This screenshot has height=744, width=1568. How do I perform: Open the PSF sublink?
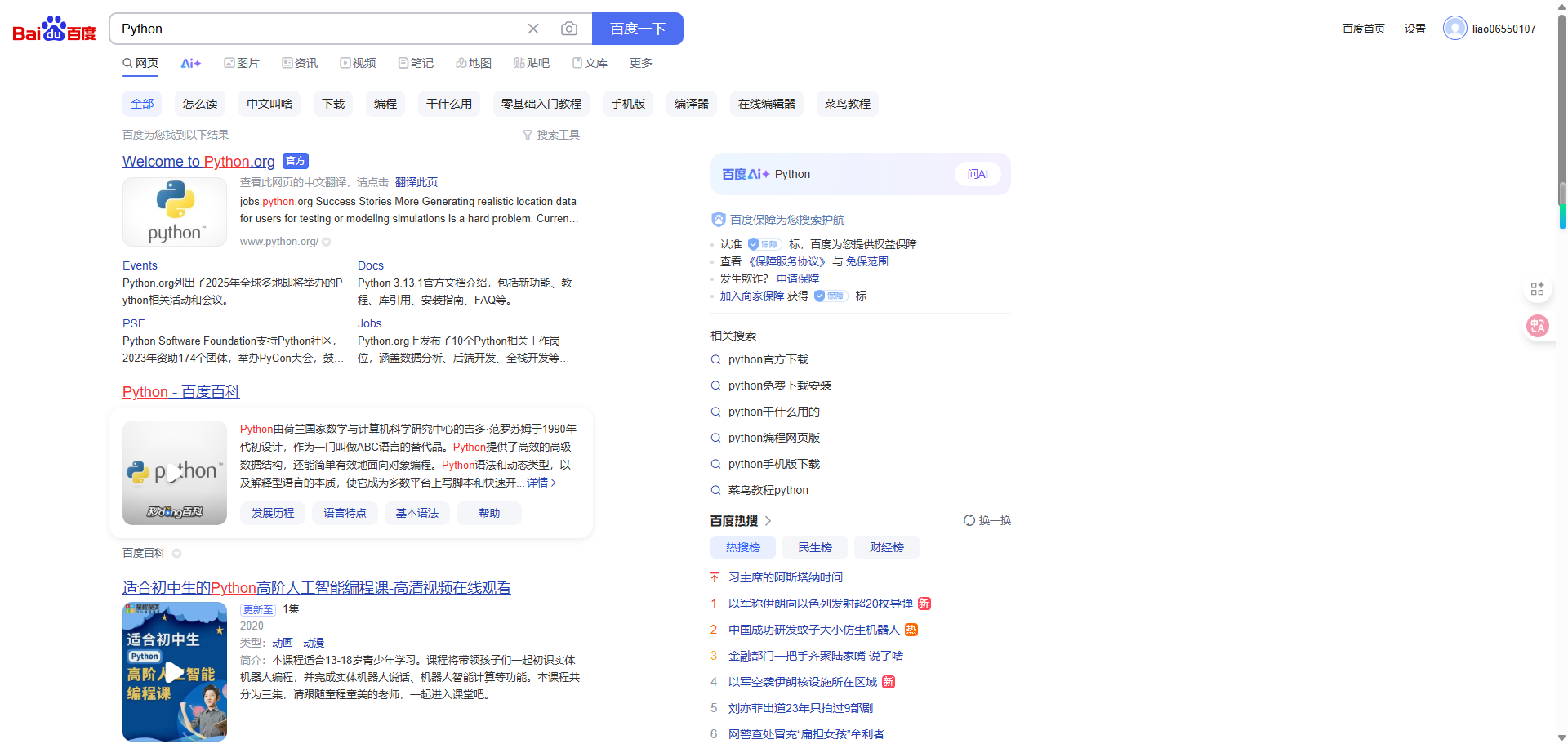[133, 323]
